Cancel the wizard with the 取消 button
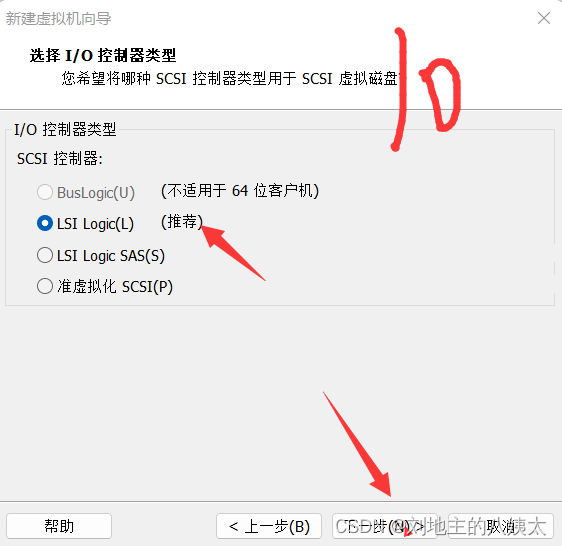Image resolution: width=562 pixels, height=546 pixels. click(x=501, y=526)
